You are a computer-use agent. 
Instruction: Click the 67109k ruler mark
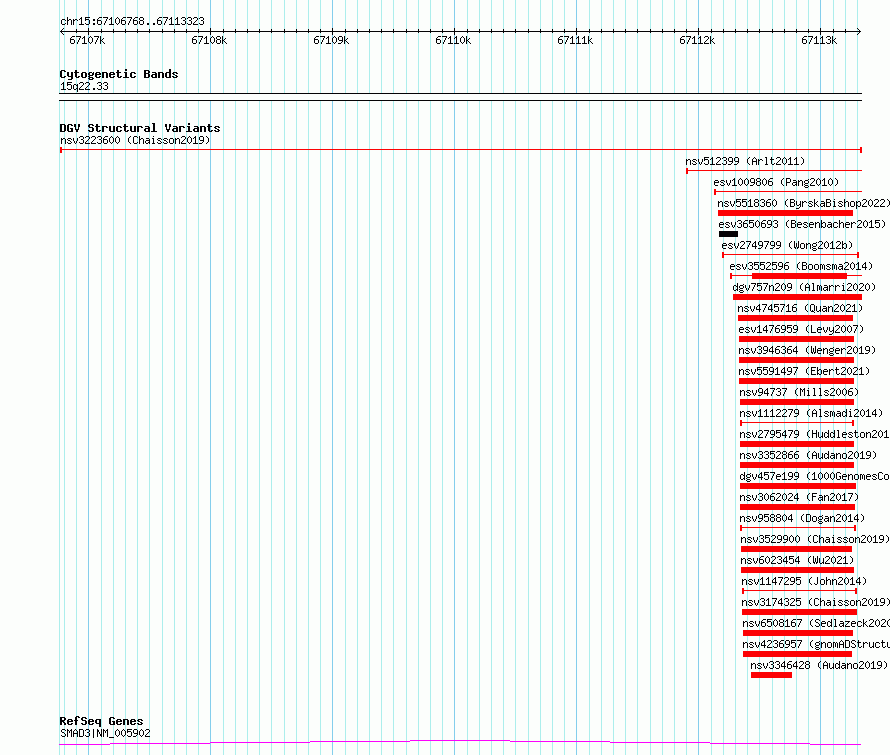pos(331,40)
